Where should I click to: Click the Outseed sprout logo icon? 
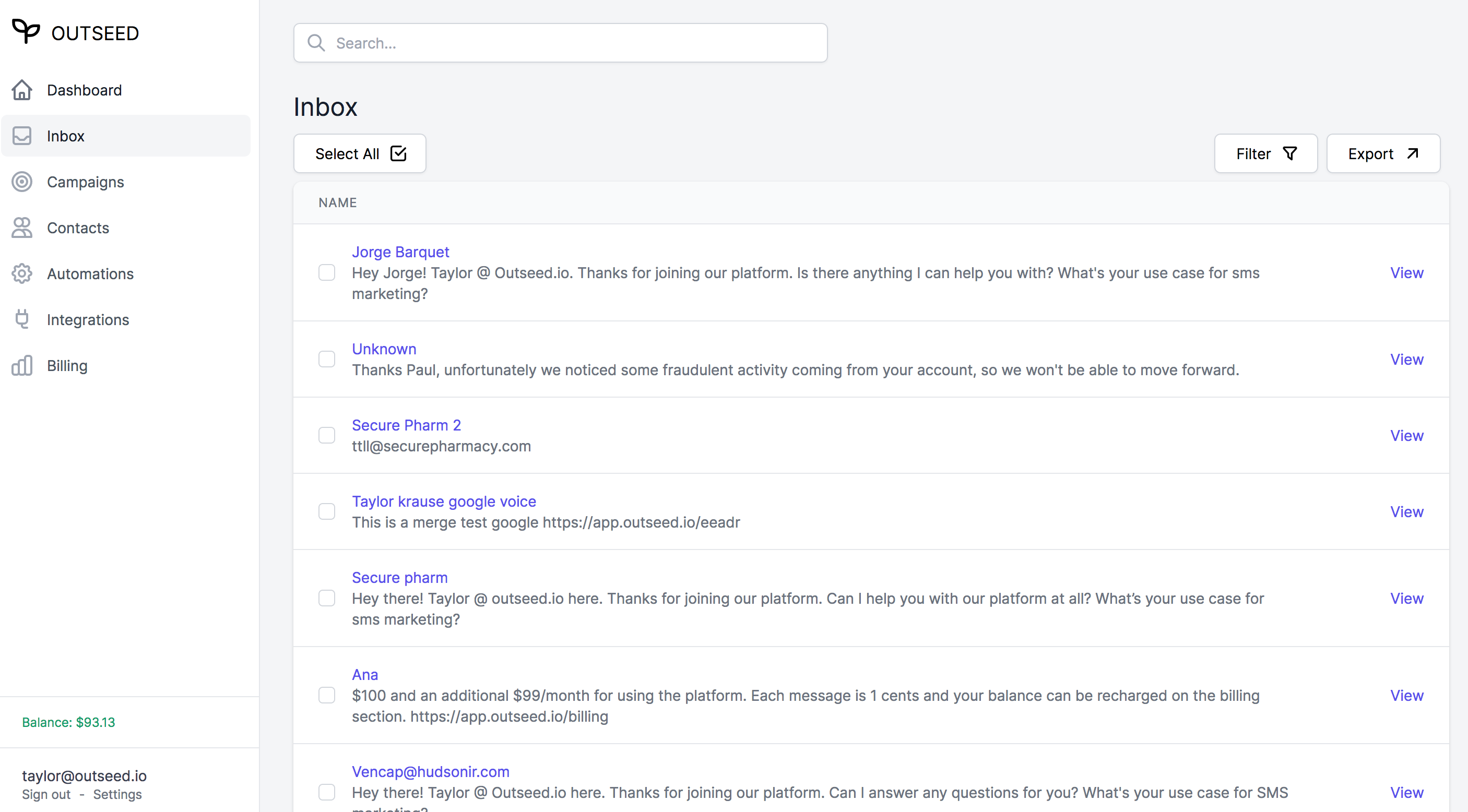(x=26, y=31)
